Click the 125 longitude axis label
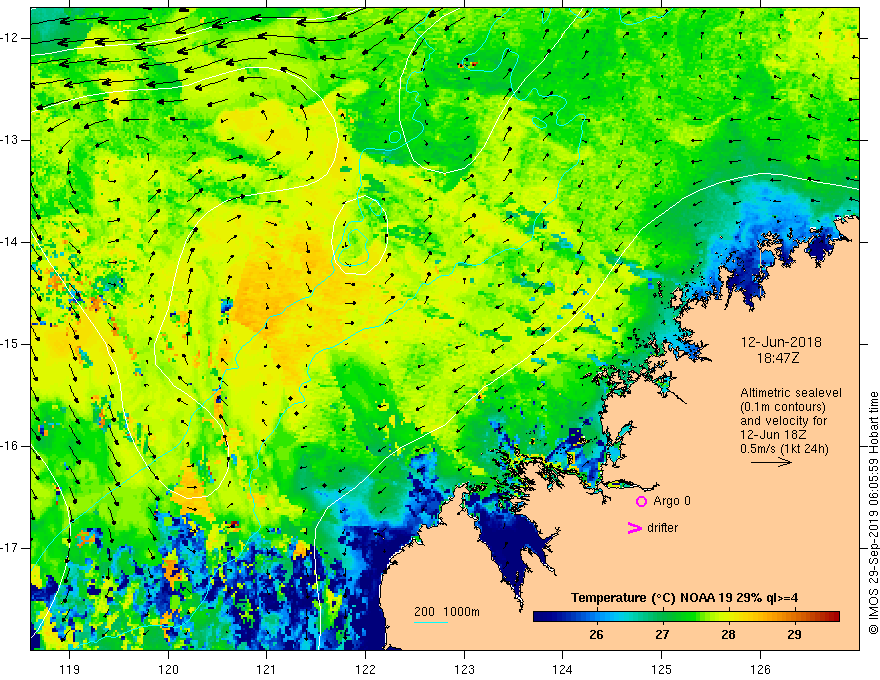Viewport: 880px width, 680px height. [x=662, y=669]
